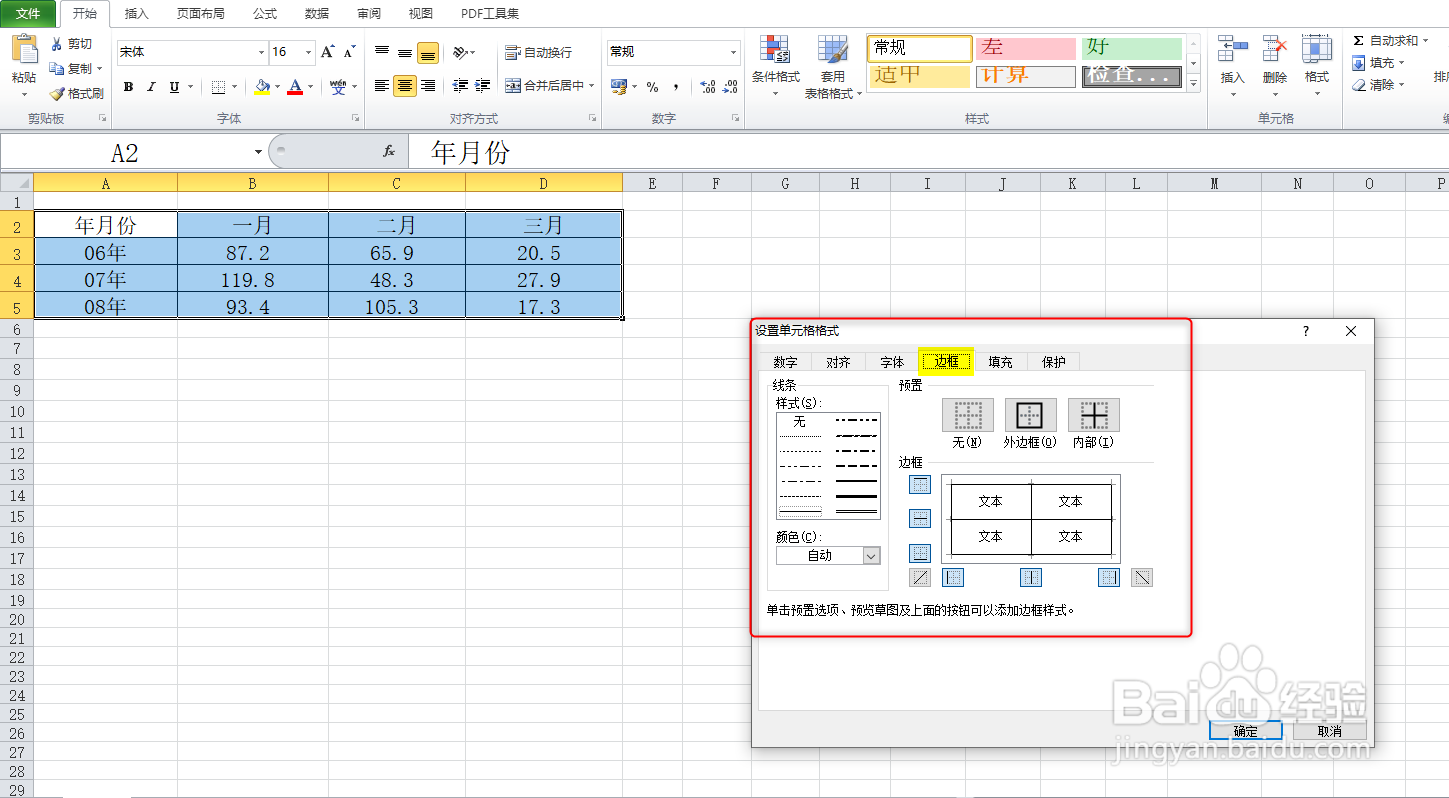Open the Copy (复制) dropdown arrow
The width and height of the screenshot is (1449, 798).
click(100, 69)
